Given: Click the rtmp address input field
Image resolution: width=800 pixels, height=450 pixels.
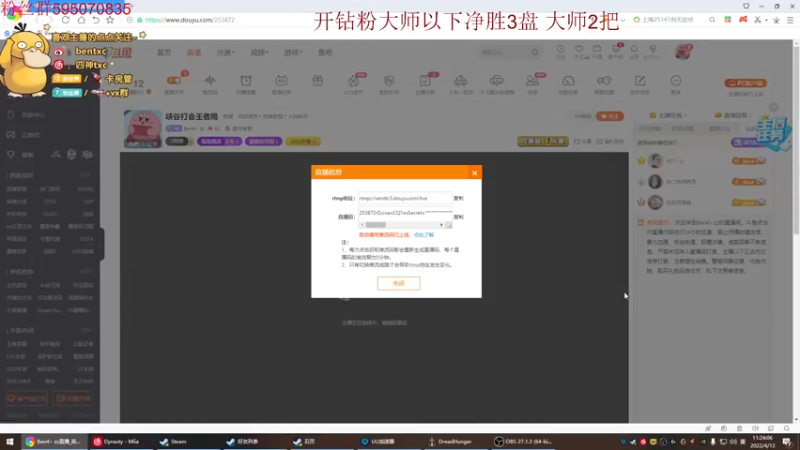Looking at the screenshot, I should tap(405, 198).
